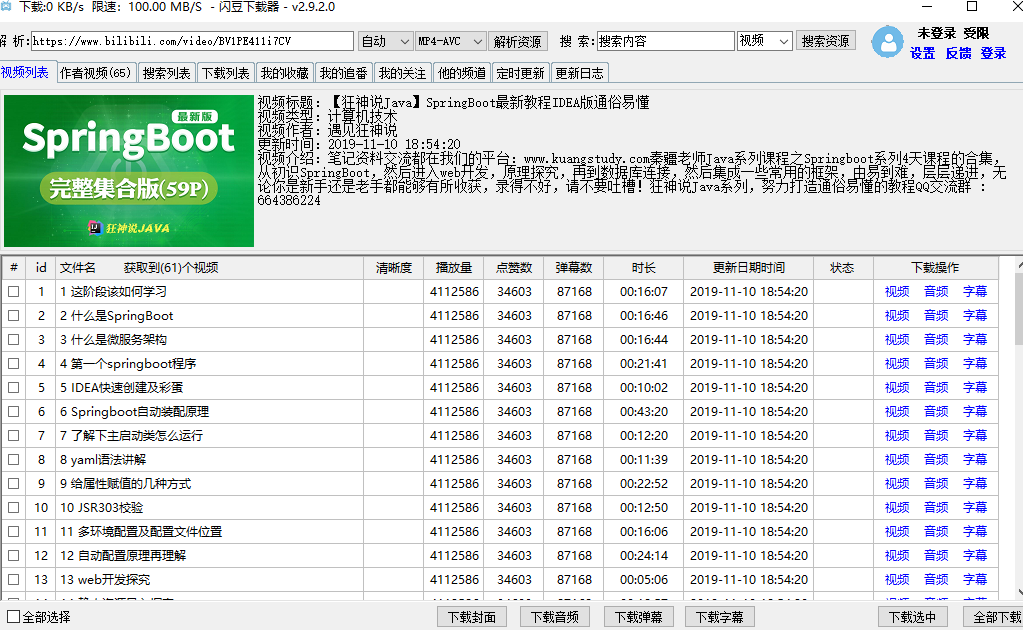The height and width of the screenshot is (630, 1023).
Task: Click scrollbar up arrow of video list
Action: coord(1019,265)
